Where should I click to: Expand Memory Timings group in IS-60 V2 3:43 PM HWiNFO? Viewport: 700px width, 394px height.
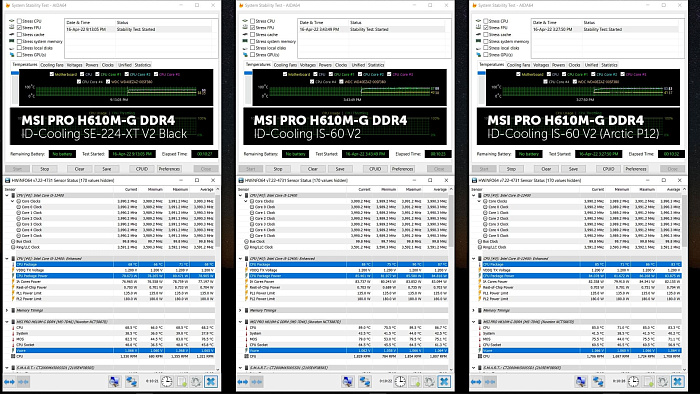pos(240,310)
